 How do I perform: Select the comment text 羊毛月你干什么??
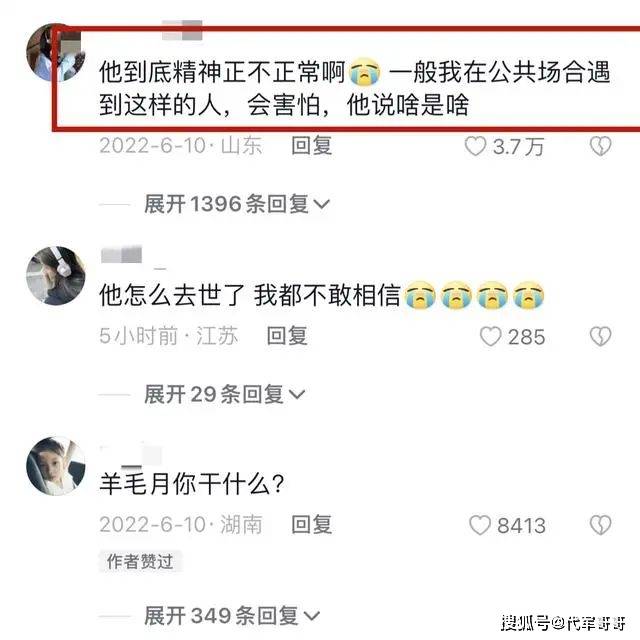click(x=192, y=484)
